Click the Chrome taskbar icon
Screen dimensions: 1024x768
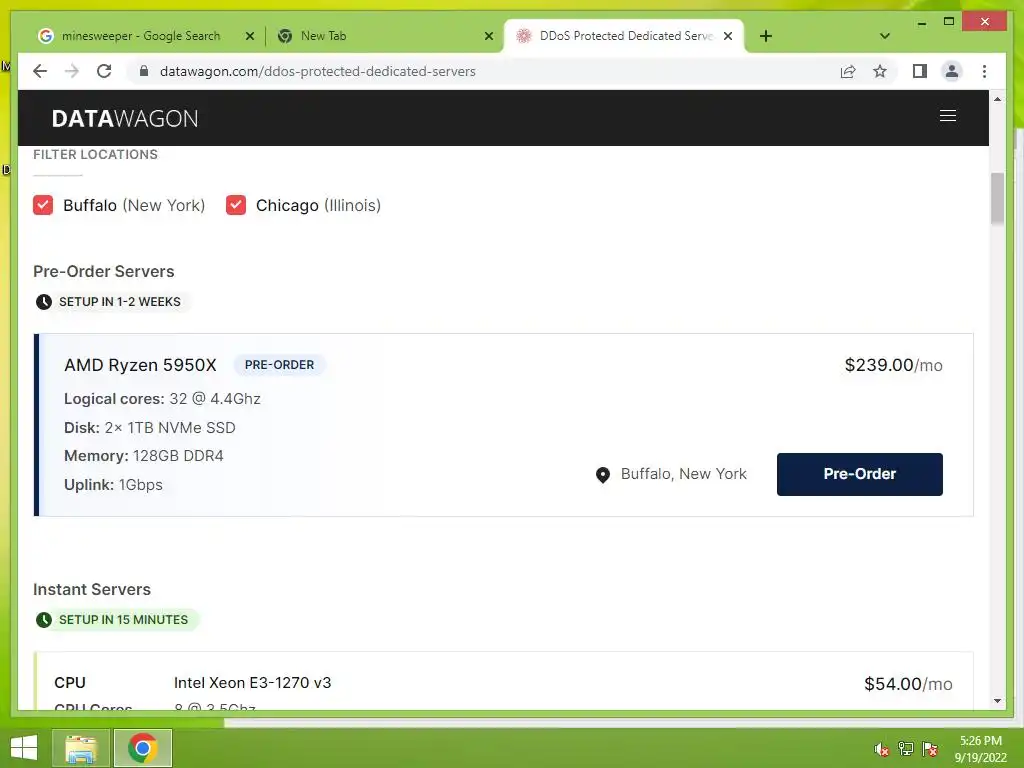point(143,748)
